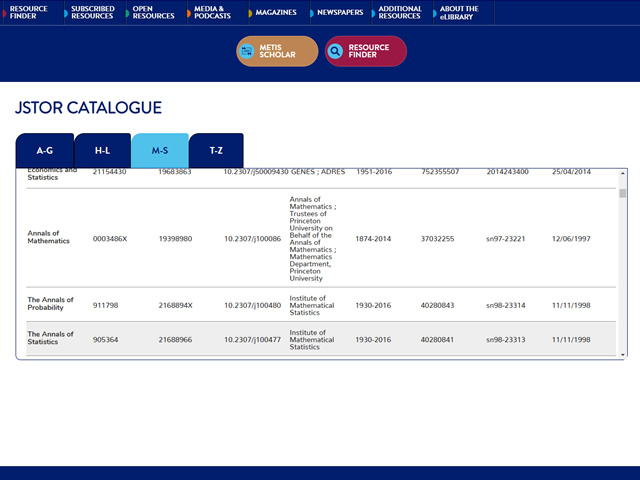The height and width of the screenshot is (480, 640).
Task: Expand the Additional Resources menu
Action: coord(399,13)
